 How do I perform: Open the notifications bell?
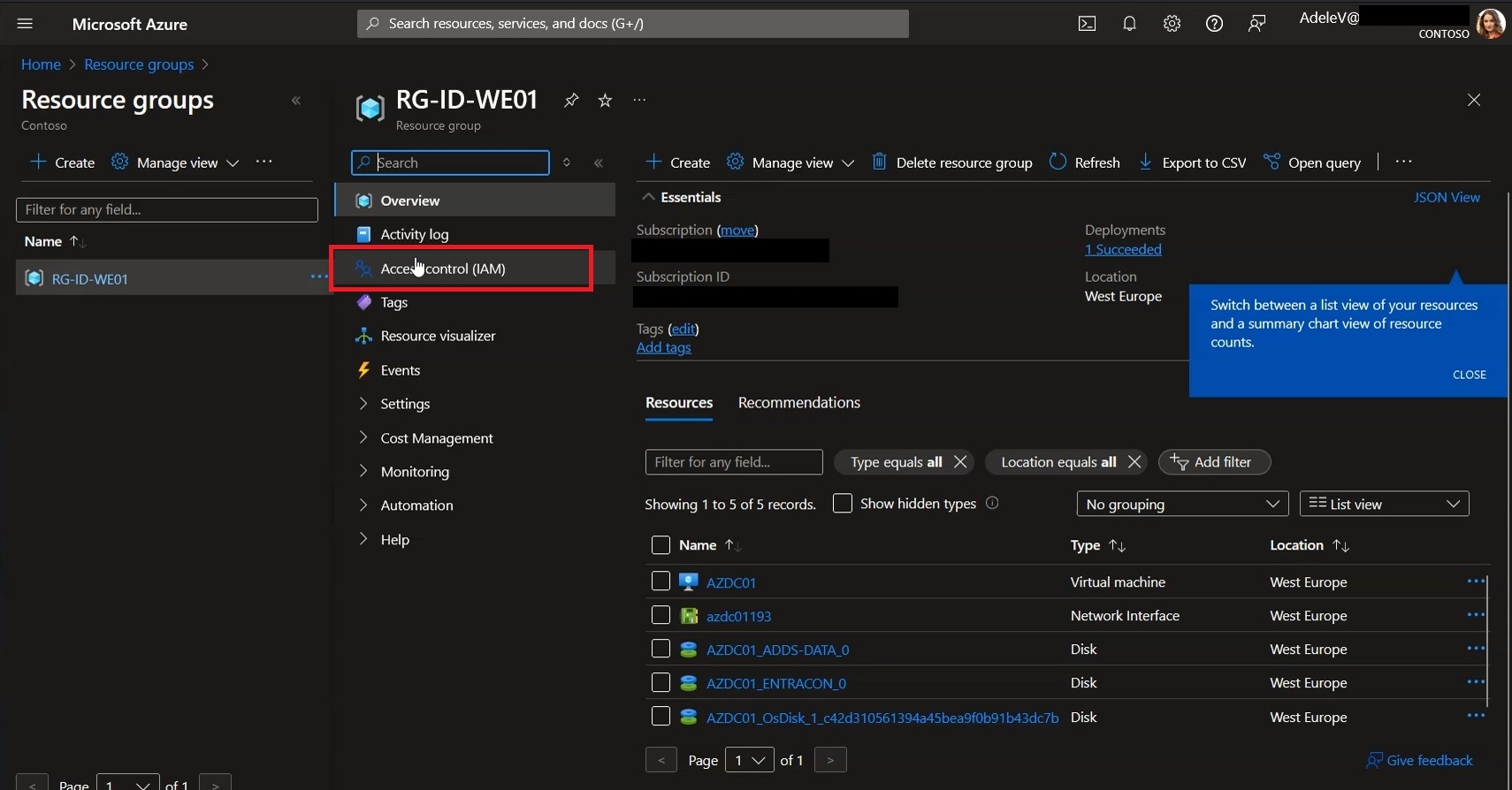pos(1129,24)
